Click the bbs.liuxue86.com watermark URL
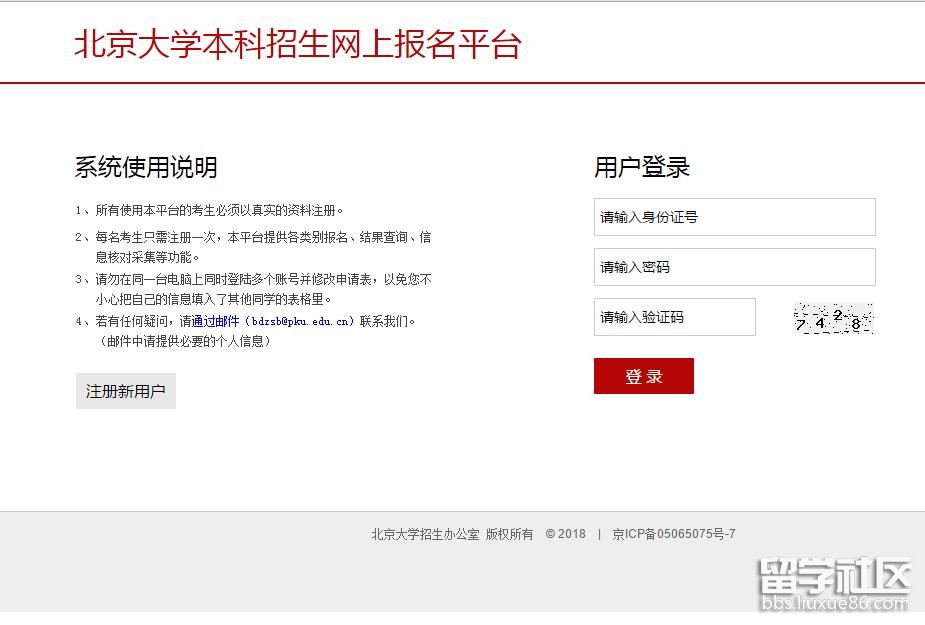 [835, 603]
